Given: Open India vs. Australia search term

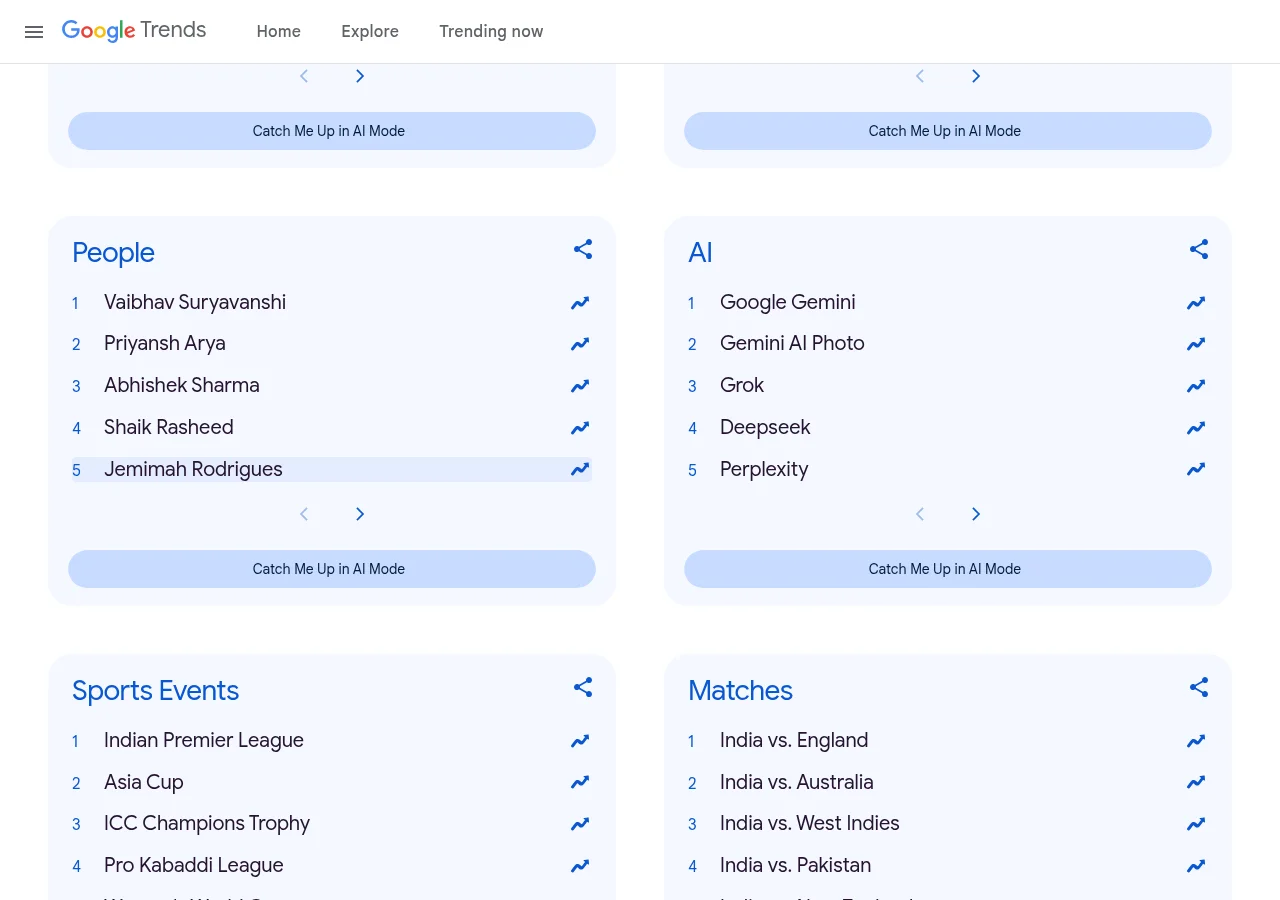Looking at the screenshot, I should (x=797, y=782).
